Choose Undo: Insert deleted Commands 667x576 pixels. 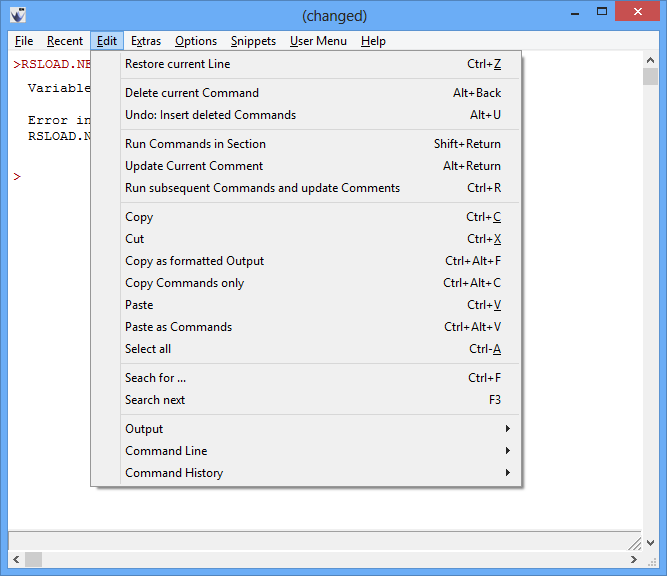(x=306, y=115)
